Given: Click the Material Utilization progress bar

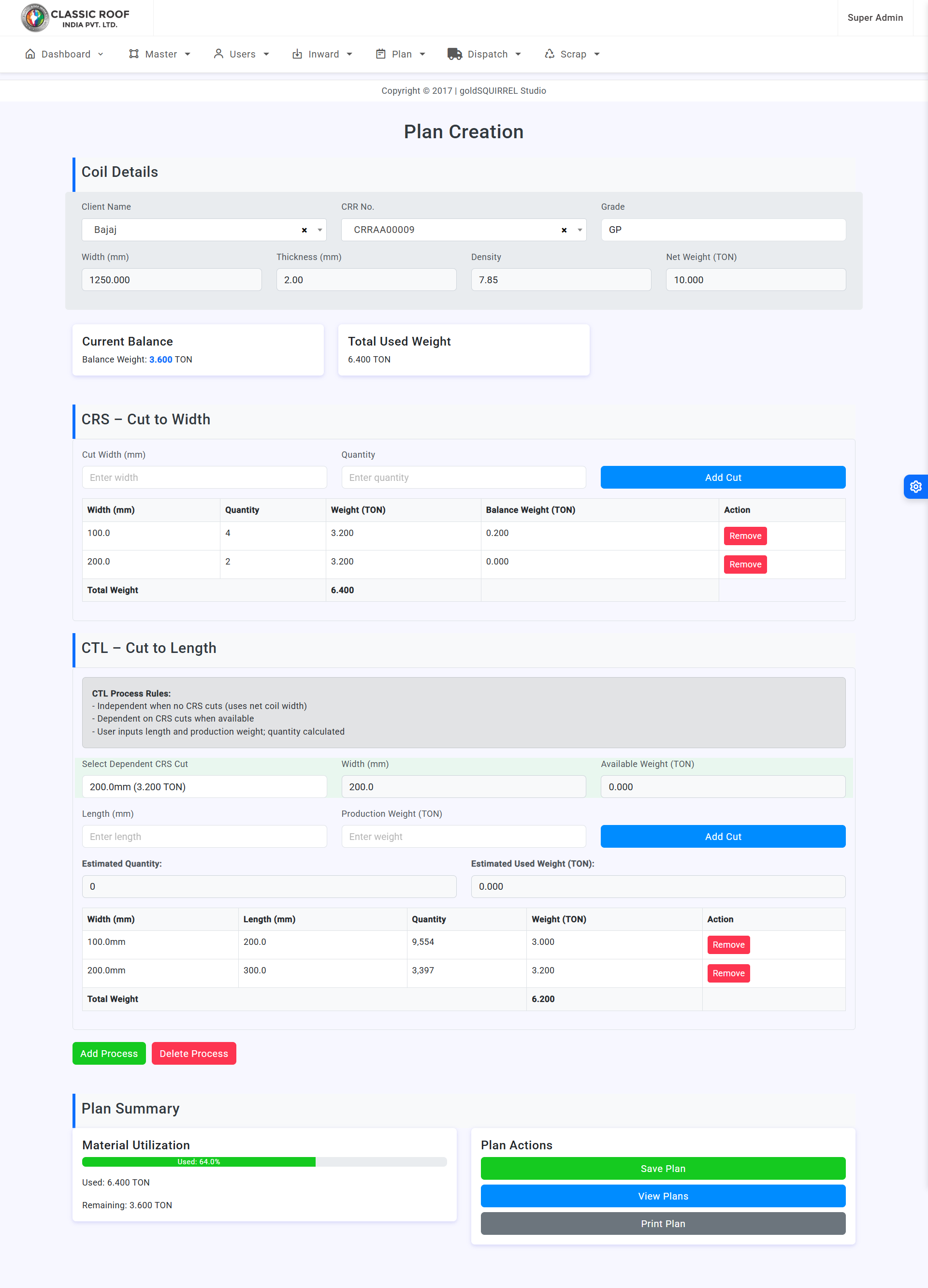Looking at the screenshot, I should click(264, 1162).
